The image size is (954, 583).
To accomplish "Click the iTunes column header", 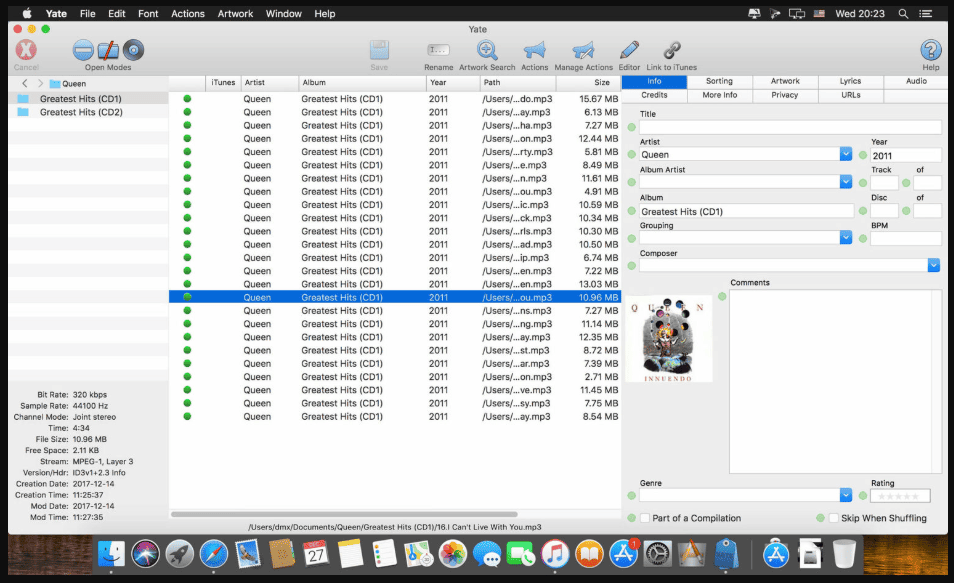I will coord(223,83).
